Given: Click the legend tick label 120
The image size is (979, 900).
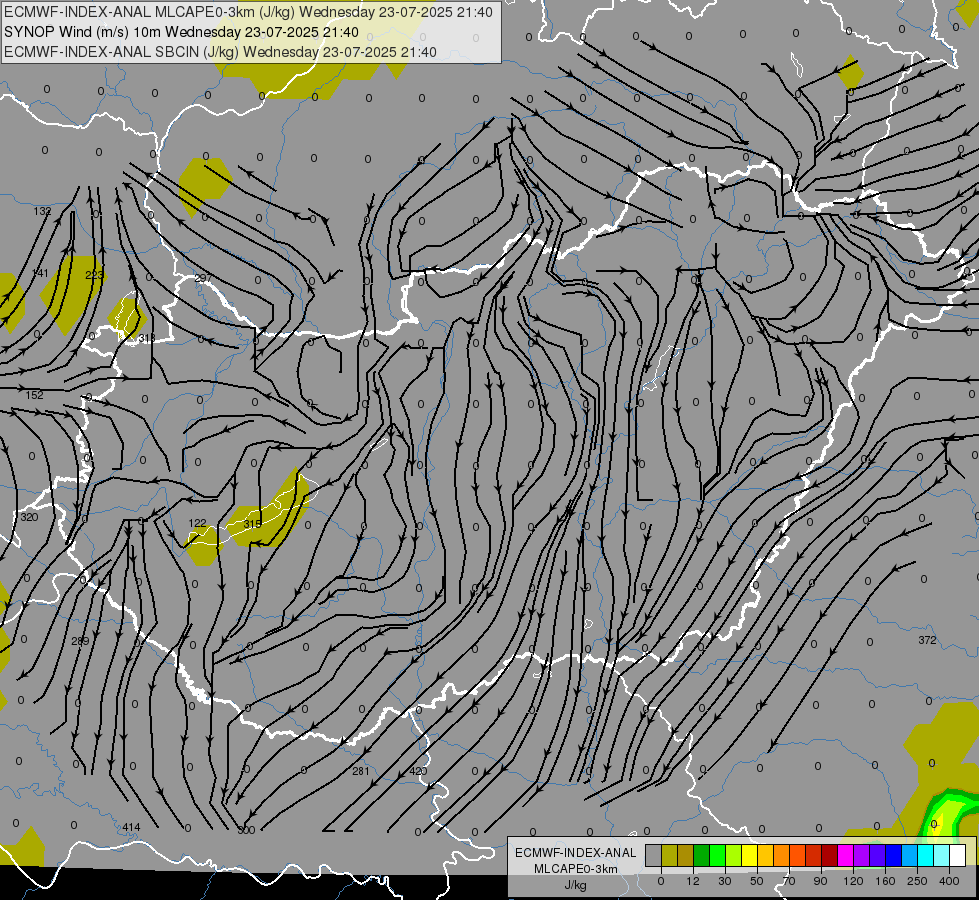Looking at the screenshot, I should [853, 881].
